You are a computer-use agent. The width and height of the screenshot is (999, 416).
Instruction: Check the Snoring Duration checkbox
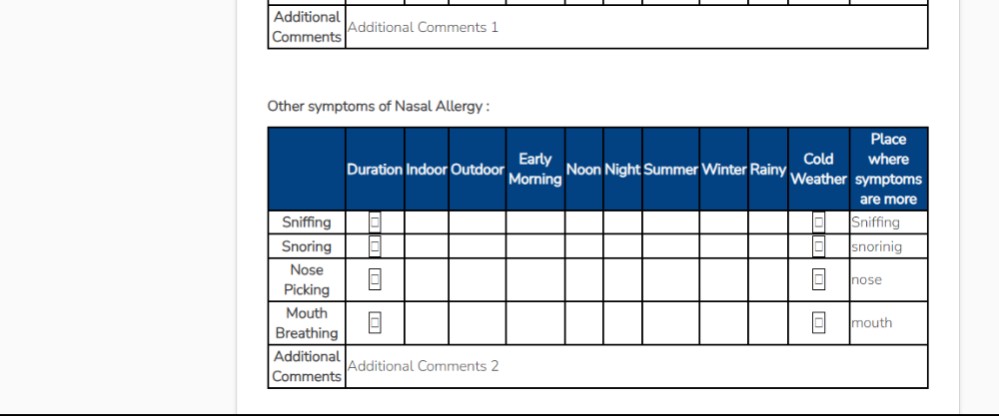[375, 246]
